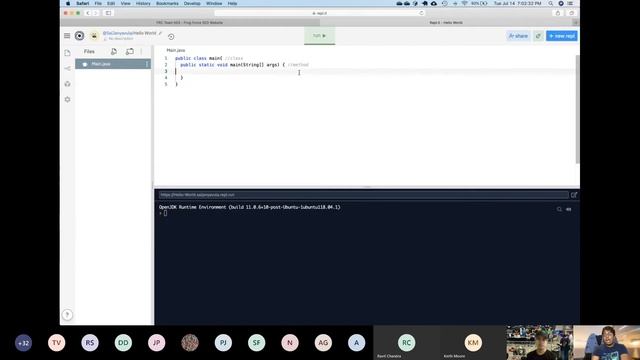Click the Repl.it logo icon
The height and width of the screenshot is (360, 640).
pyautogui.click(x=79, y=36)
